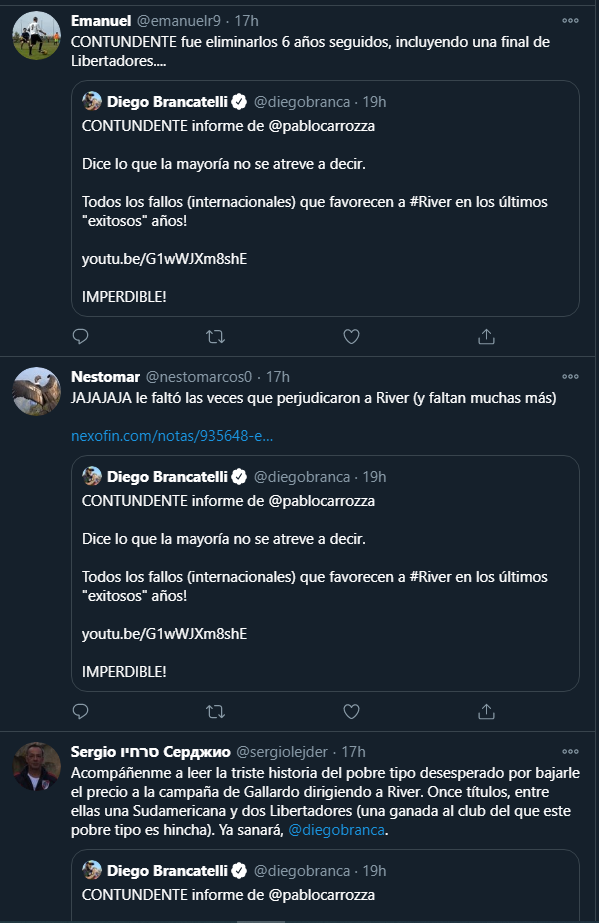The height and width of the screenshot is (923, 599).
Task: Open the nexofin.com/notas link
Action: click(172, 436)
